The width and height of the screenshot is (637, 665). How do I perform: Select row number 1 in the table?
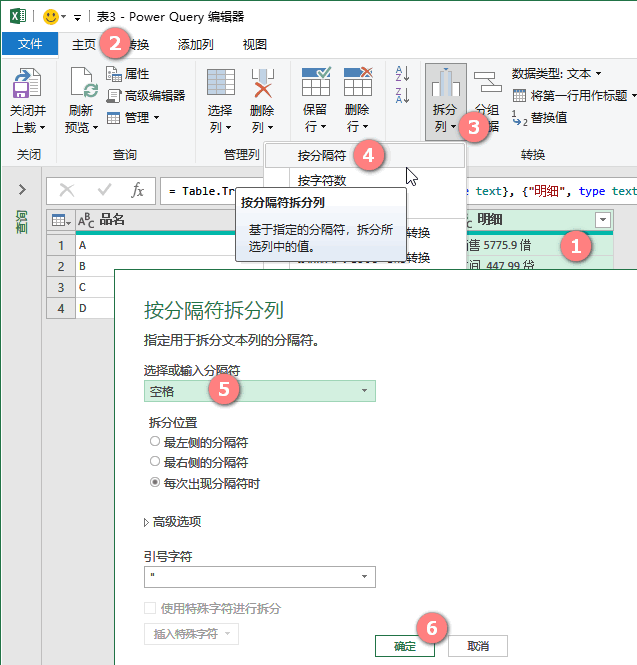click(x=61, y=245)
